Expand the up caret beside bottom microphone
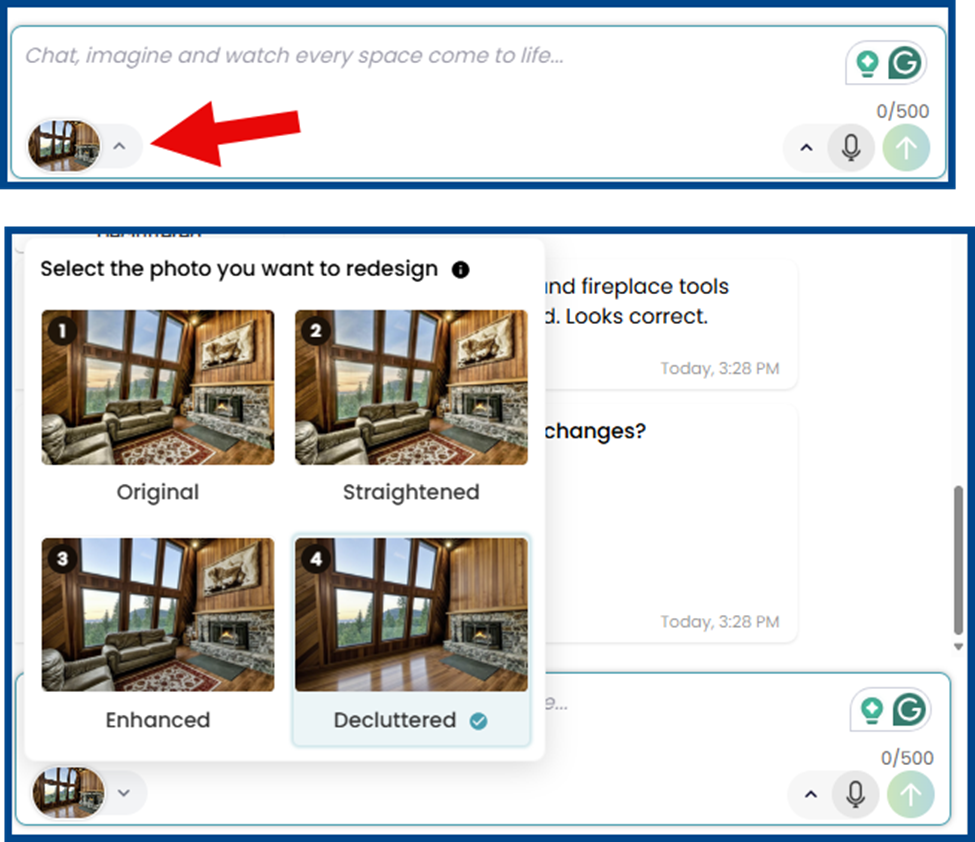This screenshot has height=842, width=975. click(810, 794)
